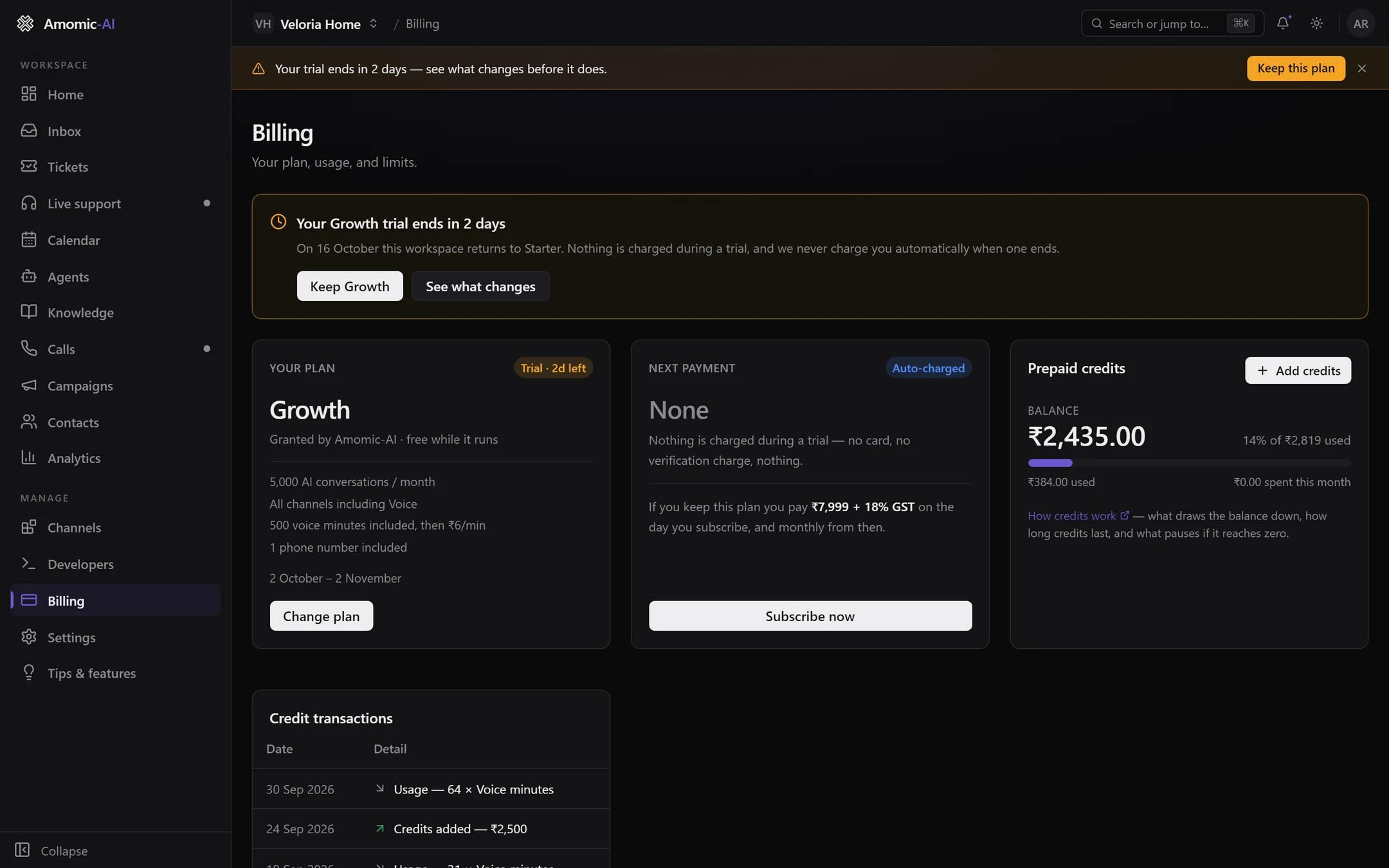This screenshot has height=868, width=1389.
Task: Click the Calls phone icon
Action: 29,348
